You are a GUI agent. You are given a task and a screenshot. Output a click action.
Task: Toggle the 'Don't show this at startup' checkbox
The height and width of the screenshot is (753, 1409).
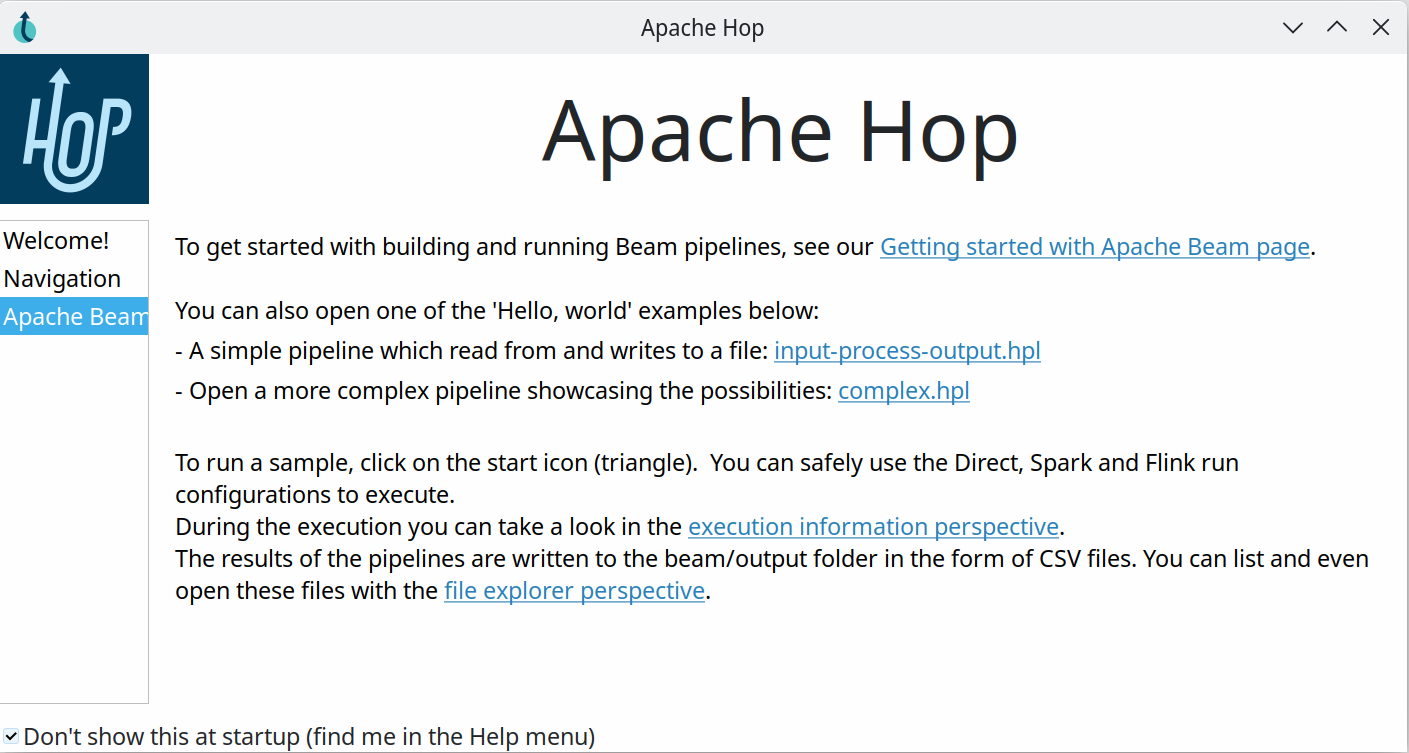pyautogui.click(x=10, y=737)
